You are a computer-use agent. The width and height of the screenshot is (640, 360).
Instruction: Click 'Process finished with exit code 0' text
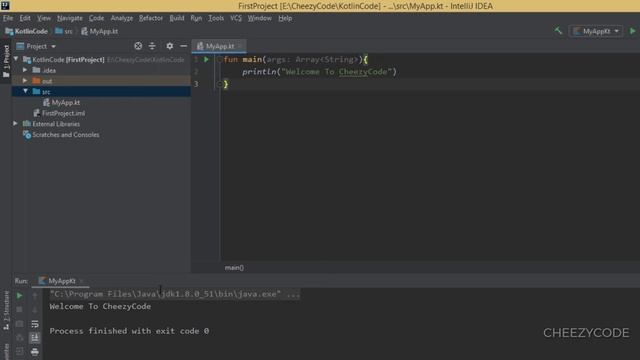(129, 331)
